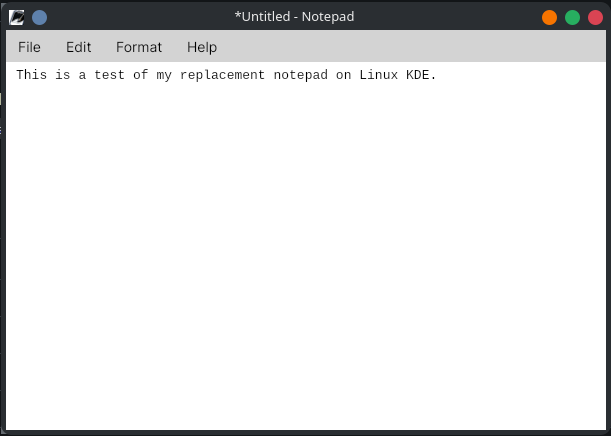Close Notepad using the red circle button
The height and width of the screenshot is (436, 611).
[x=595, y=17]
